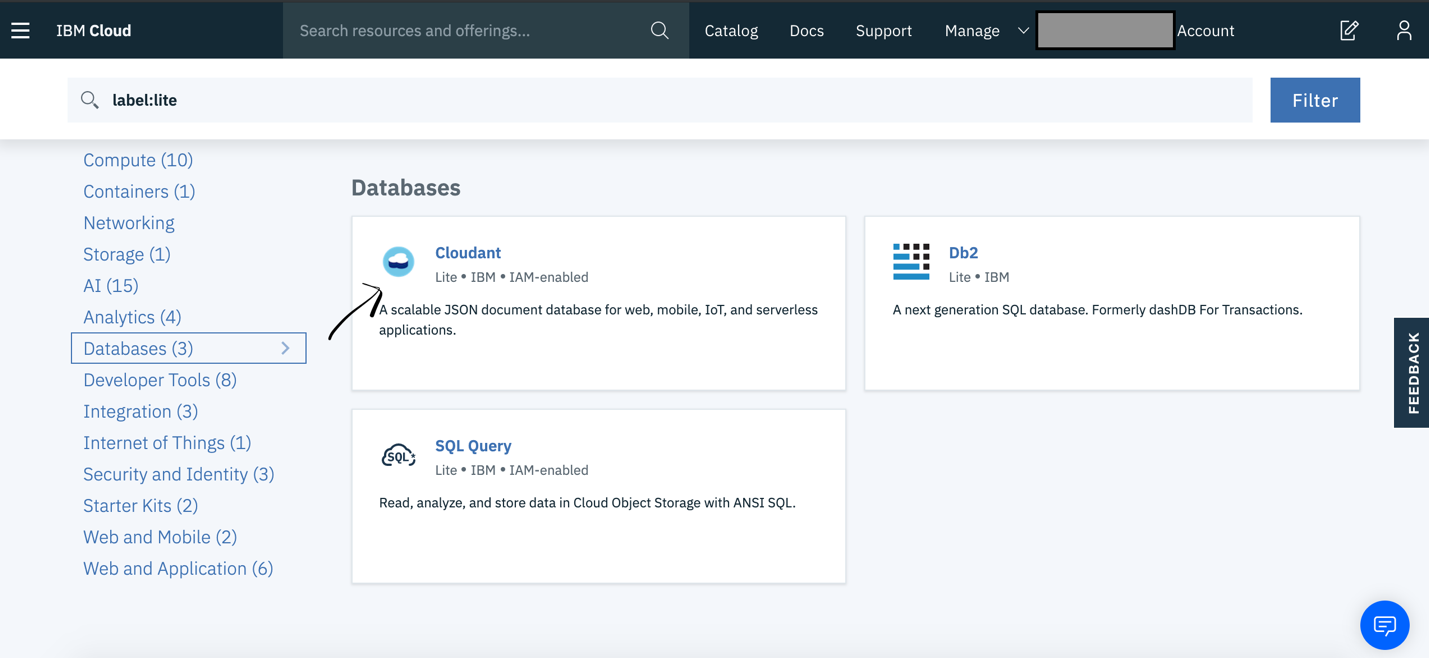This screenshot has width=1429, height=658.
Task: Open the Db2 service title link
Action: (x=963, y=253)
